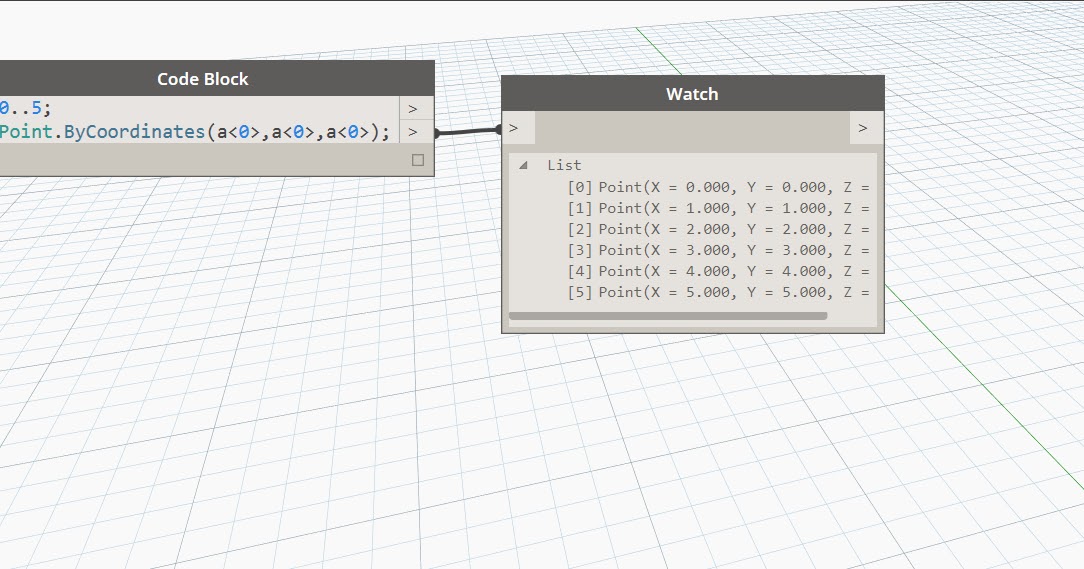Toggle the Code Block preview square
1084x569 pixels.
click(418, 160)
